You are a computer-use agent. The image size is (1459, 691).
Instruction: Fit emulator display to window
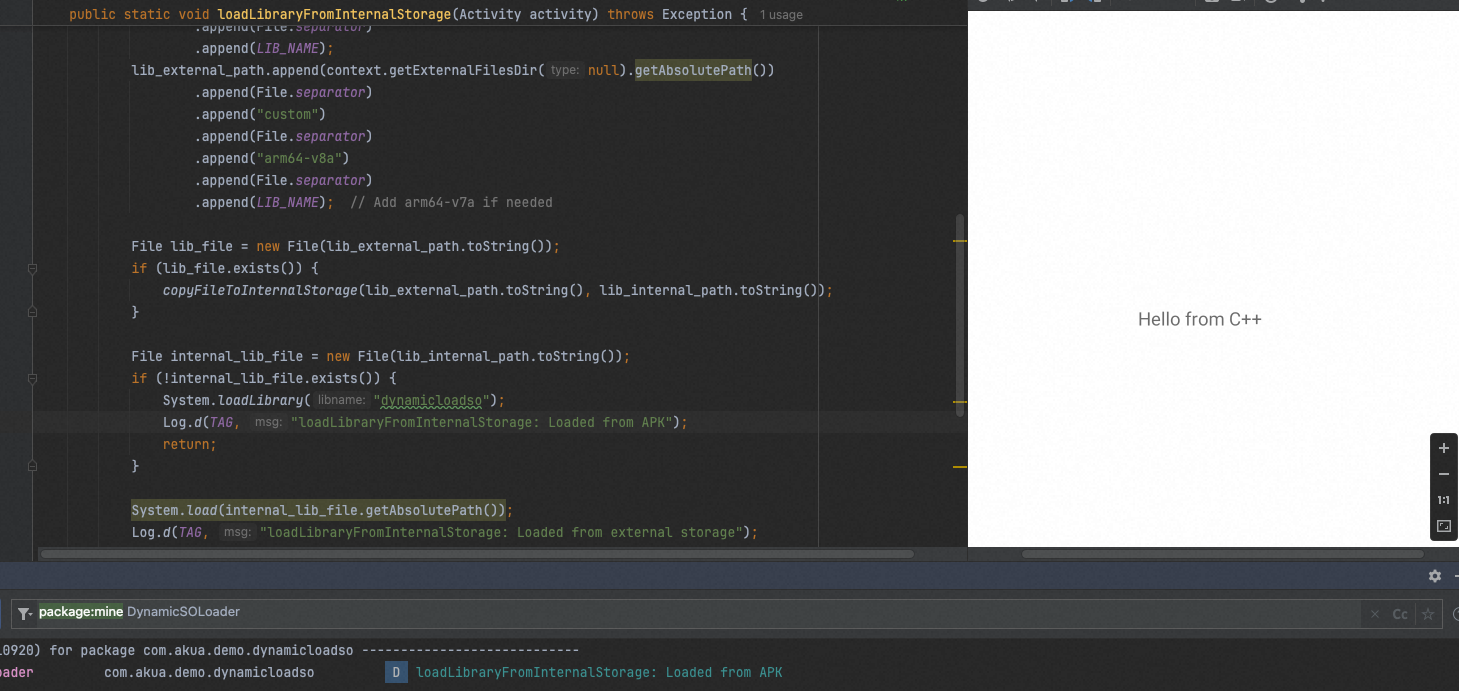(1443, 526)
